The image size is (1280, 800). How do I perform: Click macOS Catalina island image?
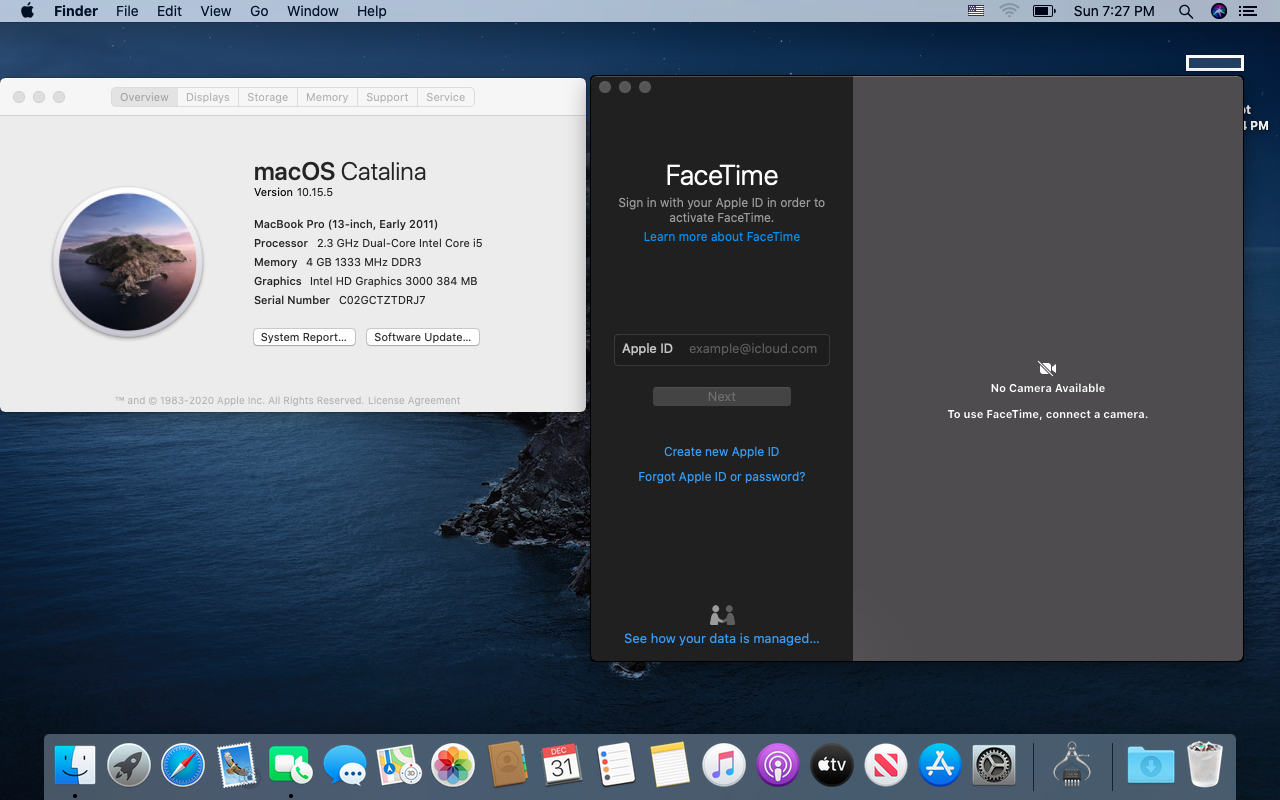(x=128, y=262)
